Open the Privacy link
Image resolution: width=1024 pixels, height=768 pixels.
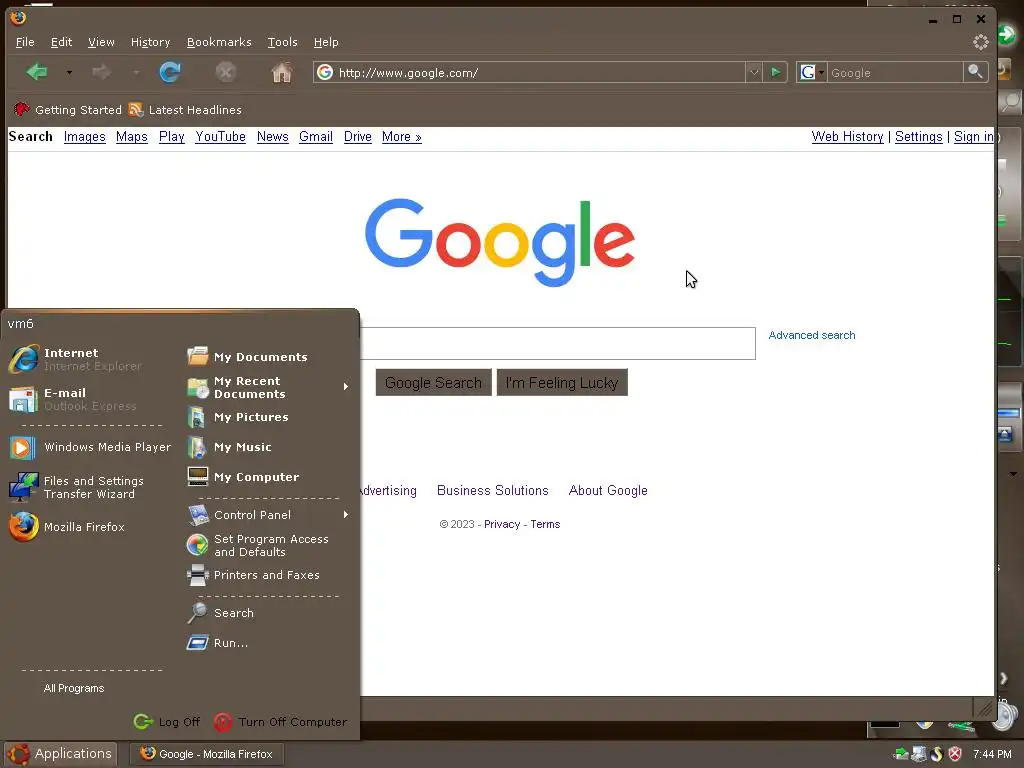[x=502, y=524]
